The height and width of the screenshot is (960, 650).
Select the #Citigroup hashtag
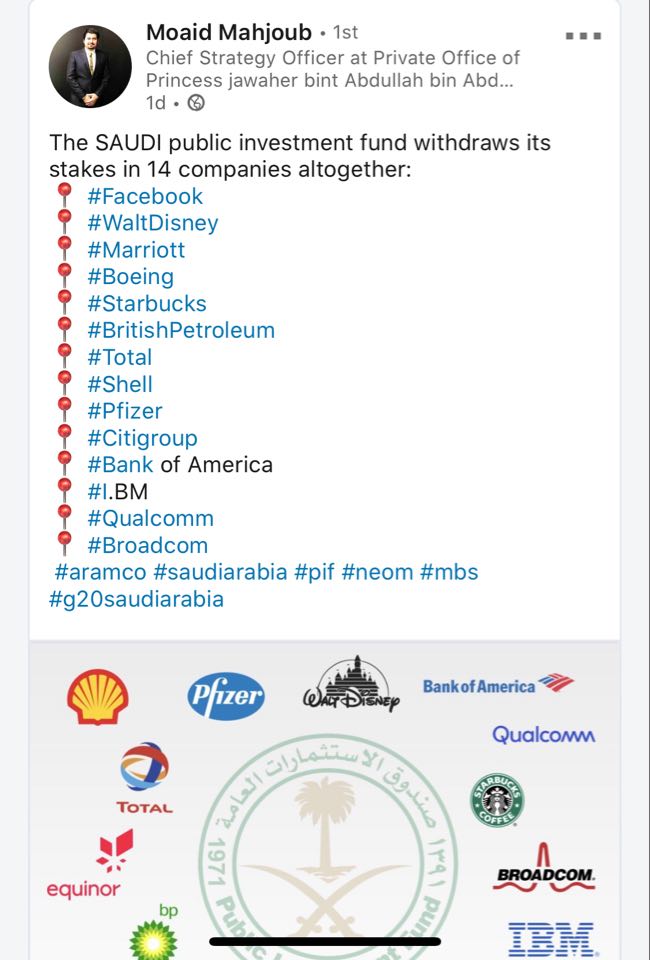(142, 438)
